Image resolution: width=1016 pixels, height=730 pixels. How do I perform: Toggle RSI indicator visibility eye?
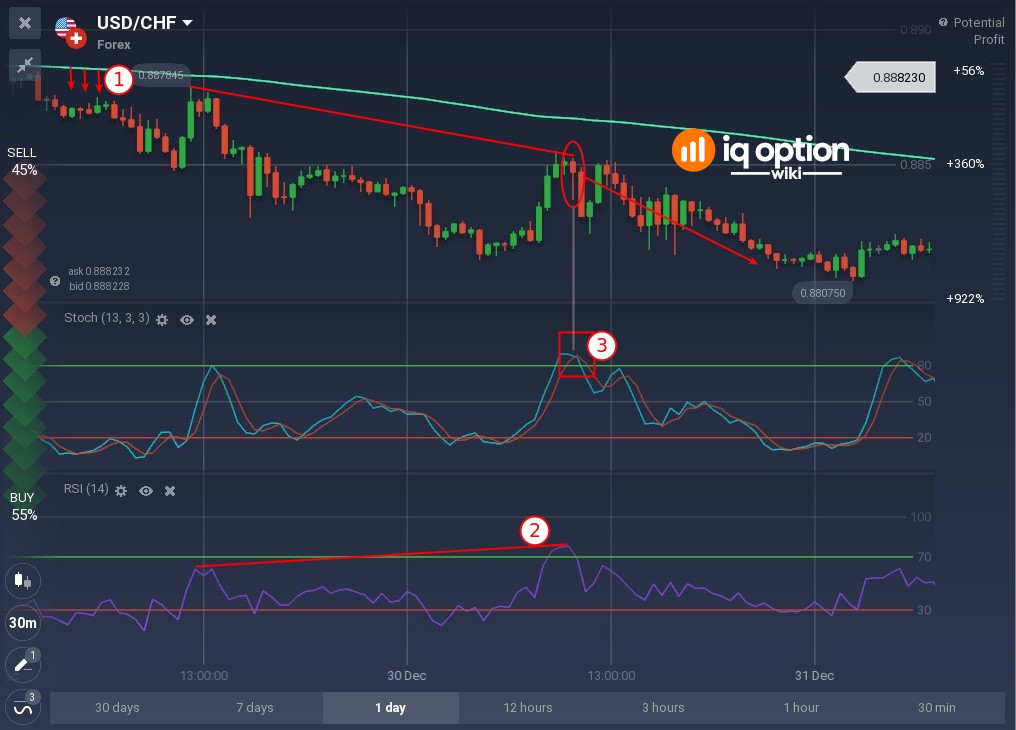click(x=146, y=491)
